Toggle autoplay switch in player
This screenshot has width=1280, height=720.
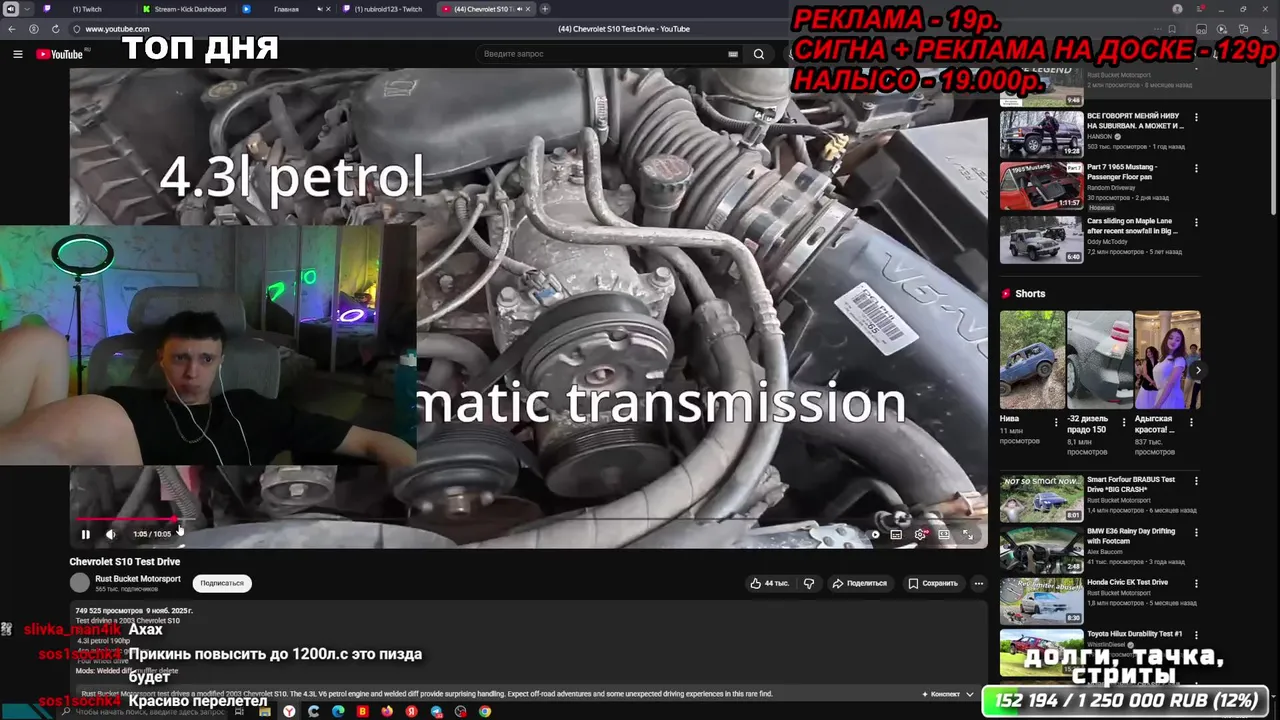[x=873, y=534]
